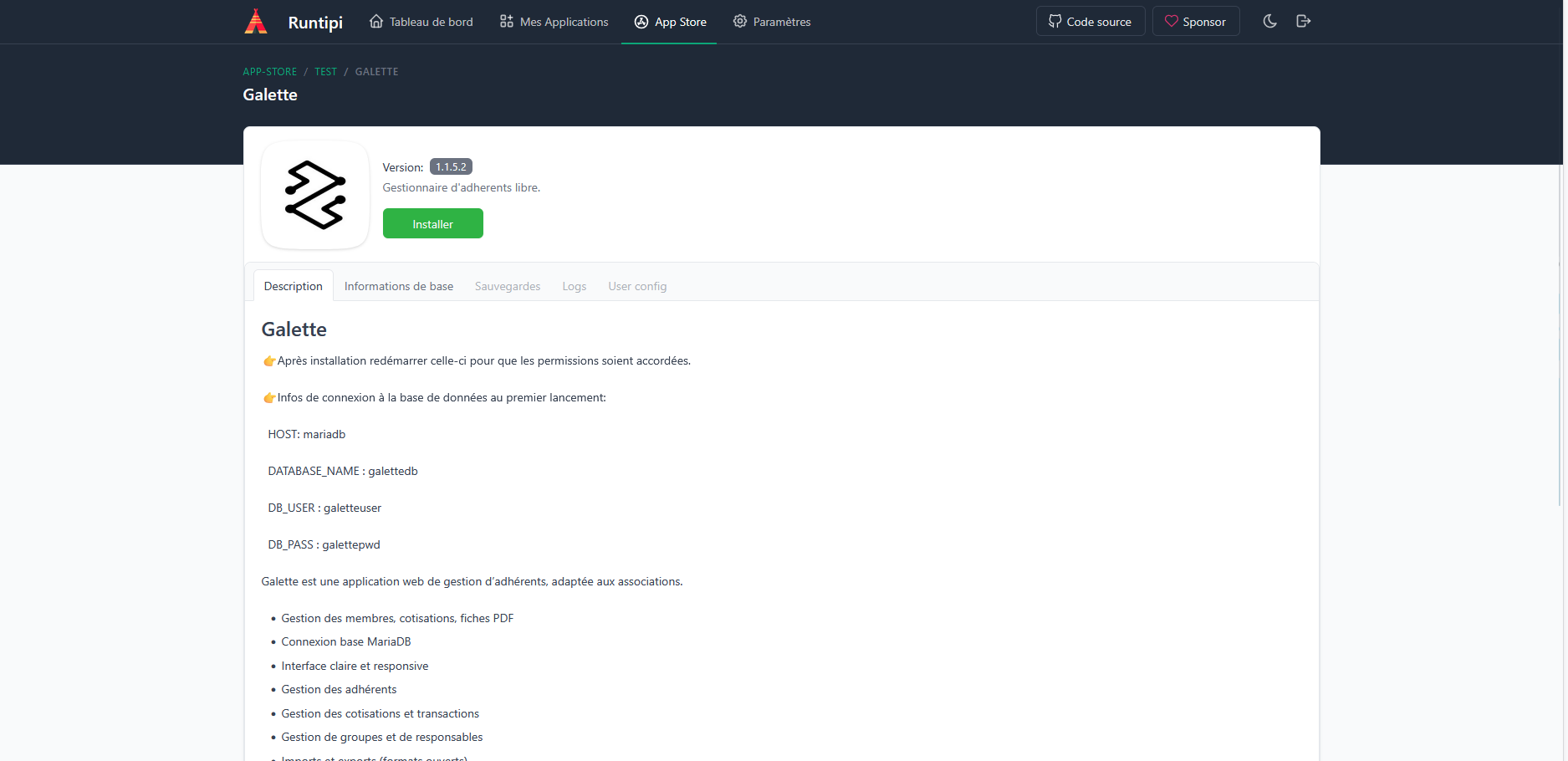Click 'Gestion des adhérents' list item
This screenshot has width=1568, height=761.
339,689
